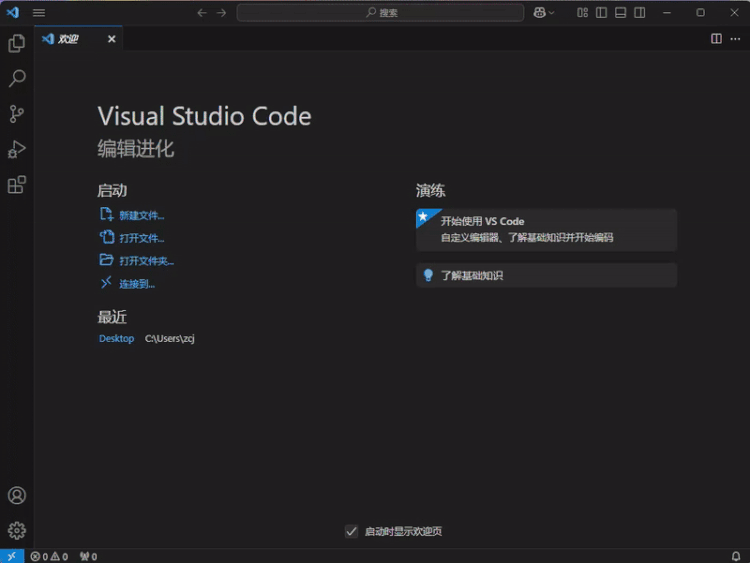750x563 pixels.
Task: Click the star badge on 开始使用 VS Code
Action: pyautogui.click(x=423, y=217)
